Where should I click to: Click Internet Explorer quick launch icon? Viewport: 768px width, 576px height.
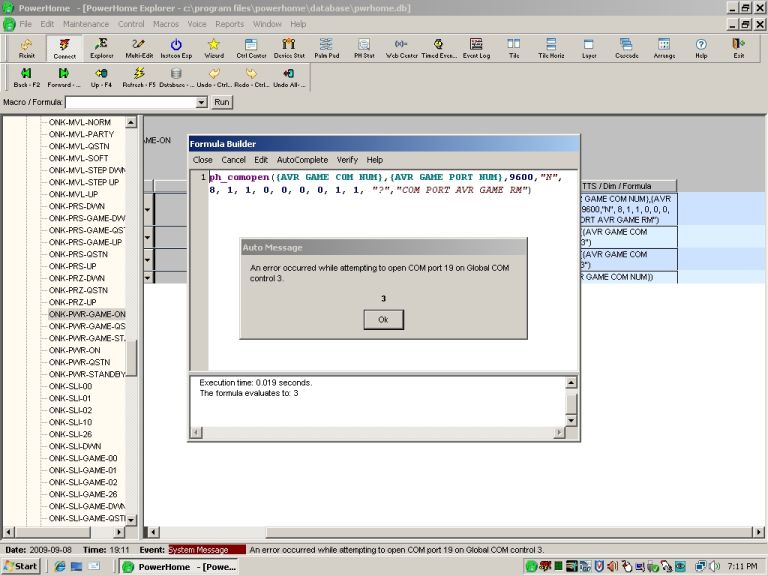point(60,566)
